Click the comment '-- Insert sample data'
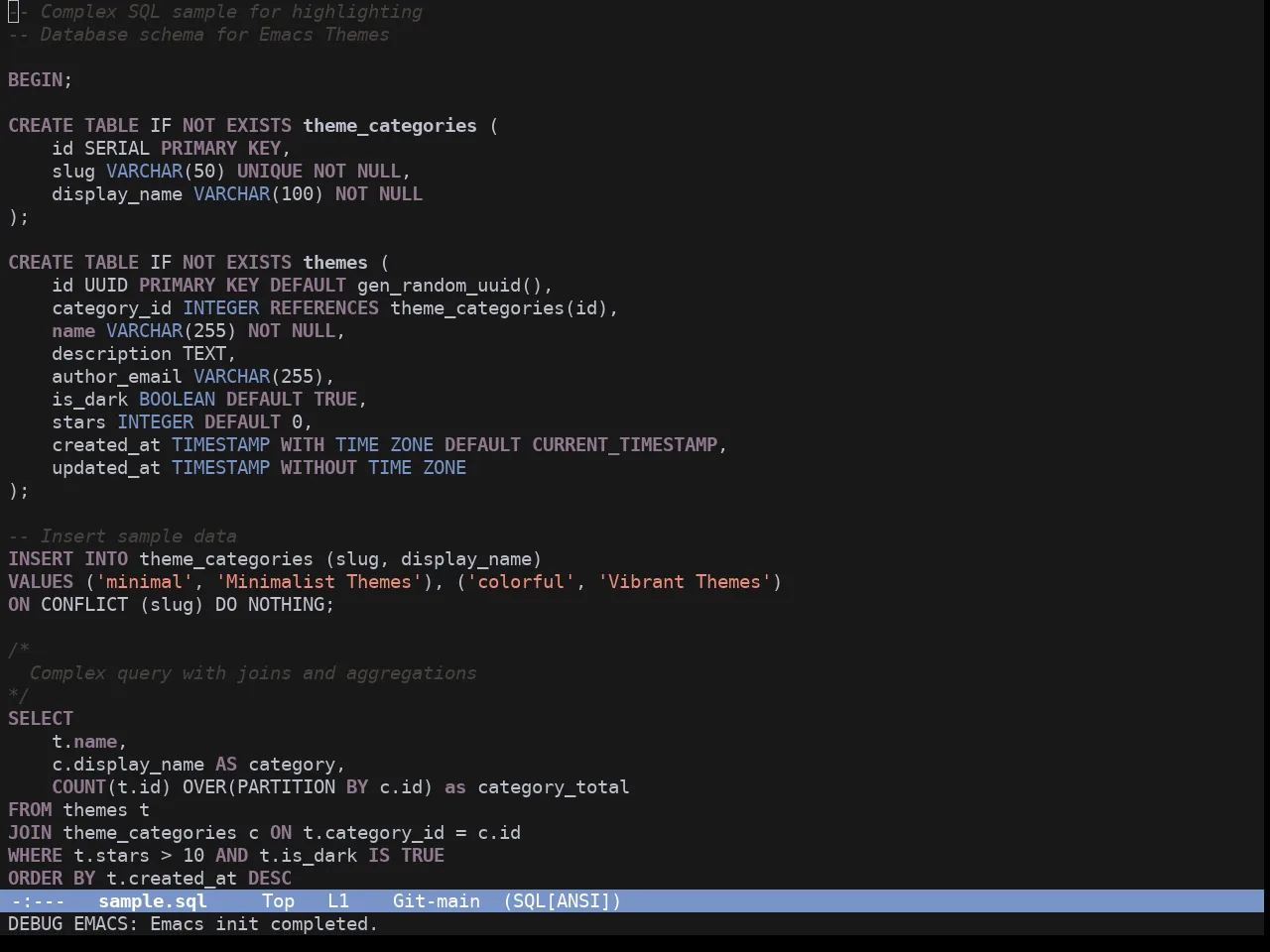The width and height of the screenshot is (1270, 952). point(122,536)
